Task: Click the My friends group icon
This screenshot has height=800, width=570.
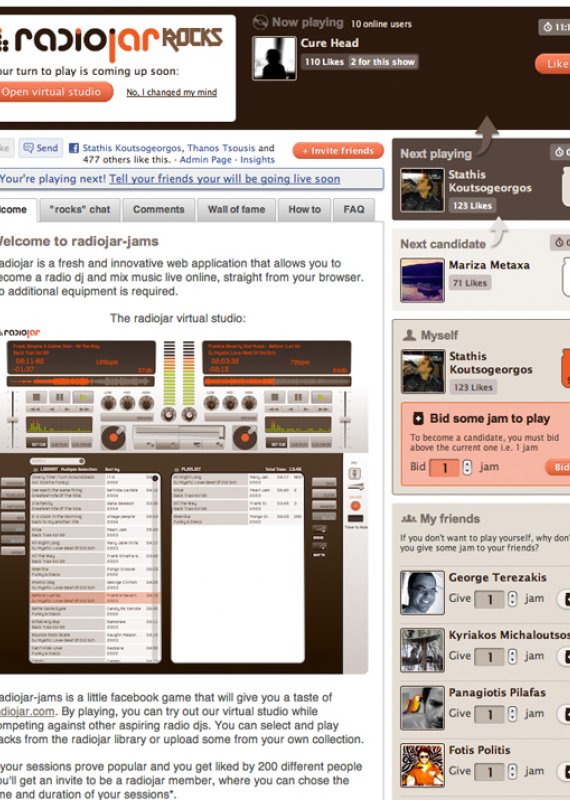Action: [409, 519]
